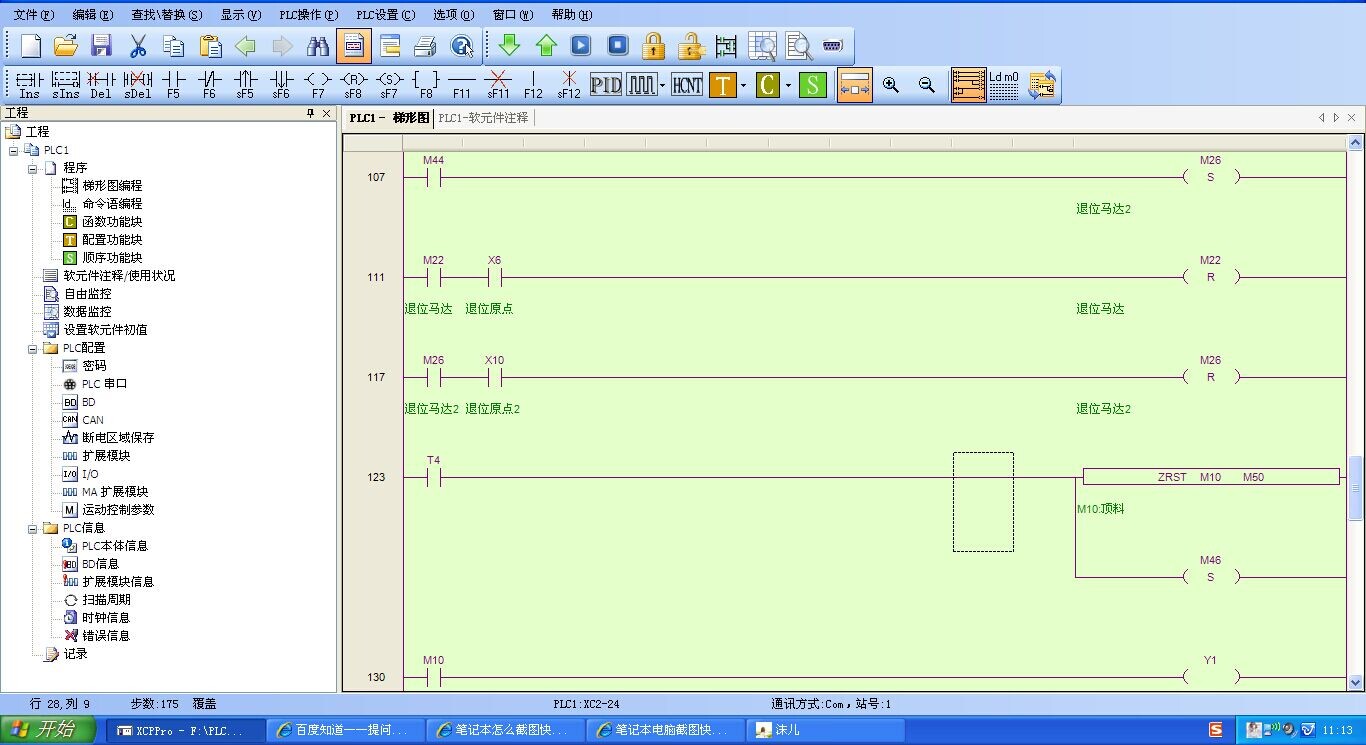The image size is (1366, 745).
Task: Open dropdown arrow next to C block
Action: 788,86
